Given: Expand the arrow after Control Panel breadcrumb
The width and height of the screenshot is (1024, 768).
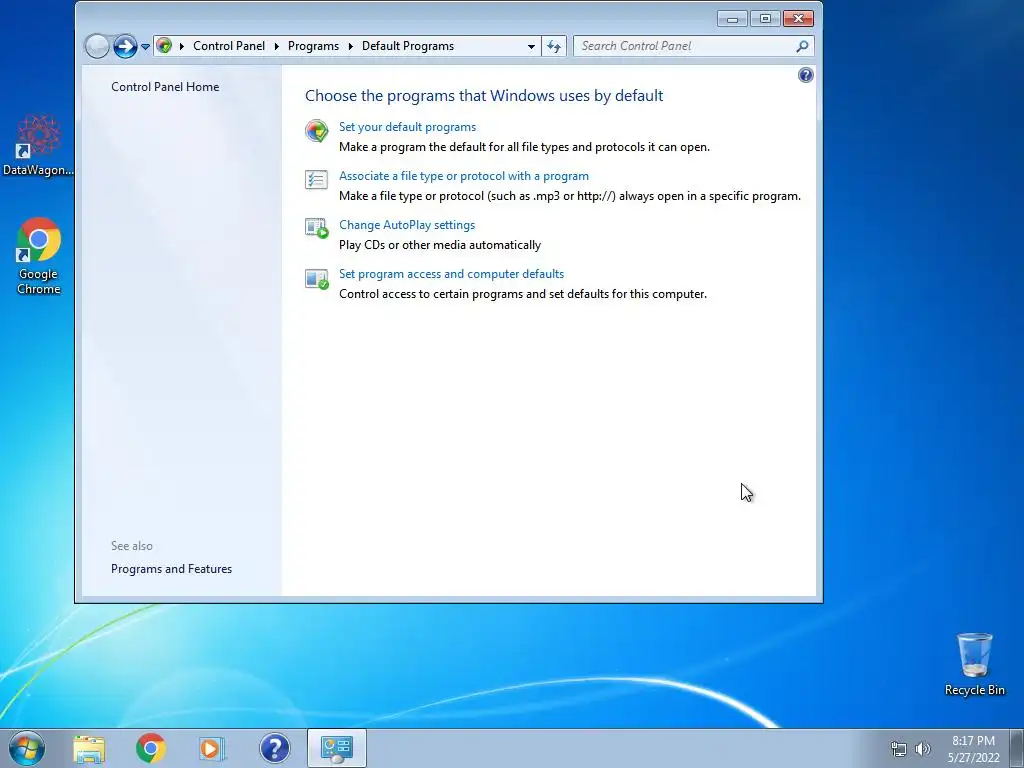Looking at the screenshot, I should [277, 46].
